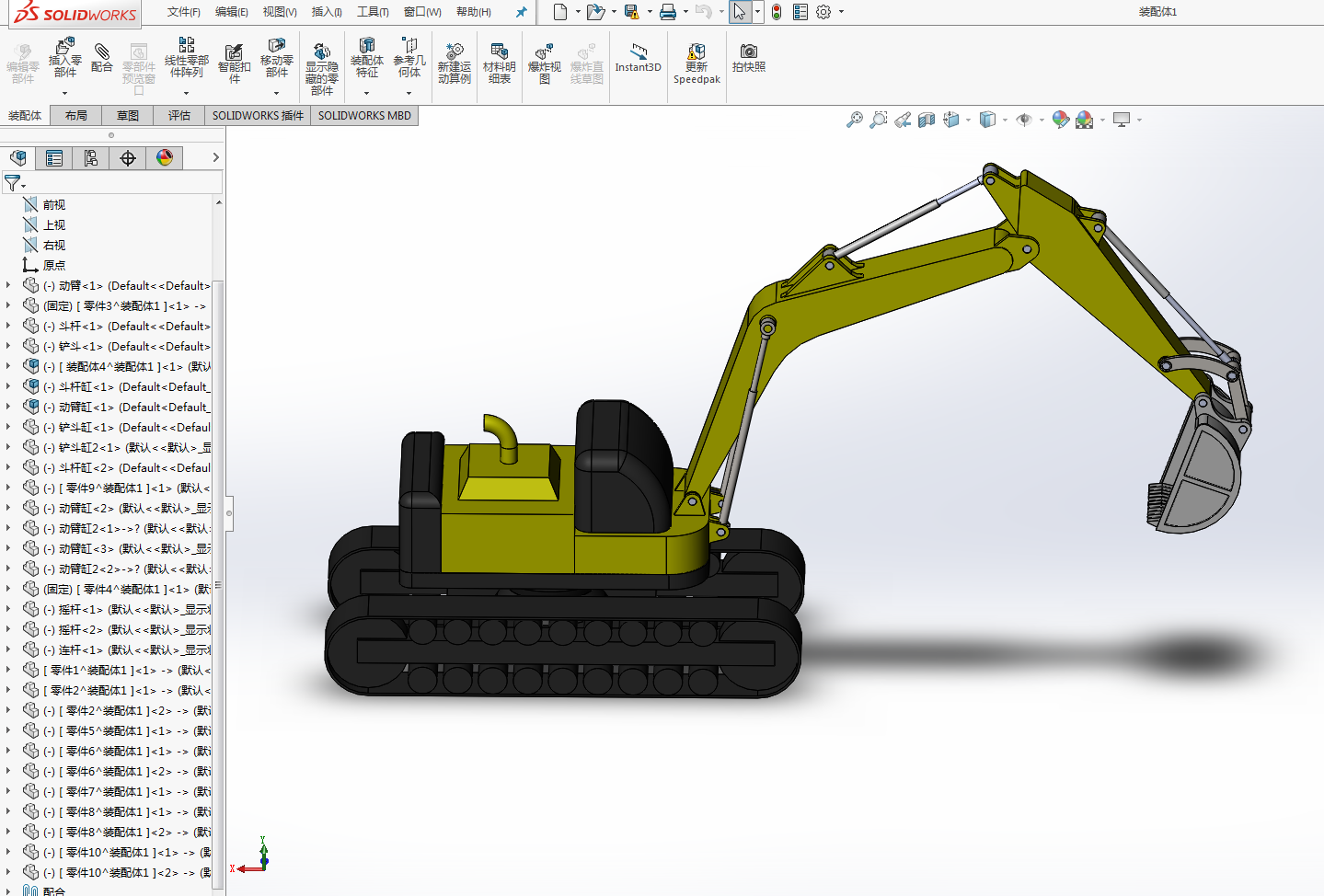Viewport: 1324px width, 896px height.
Task: Activate the Section View icon
Action: click(927, 120)
